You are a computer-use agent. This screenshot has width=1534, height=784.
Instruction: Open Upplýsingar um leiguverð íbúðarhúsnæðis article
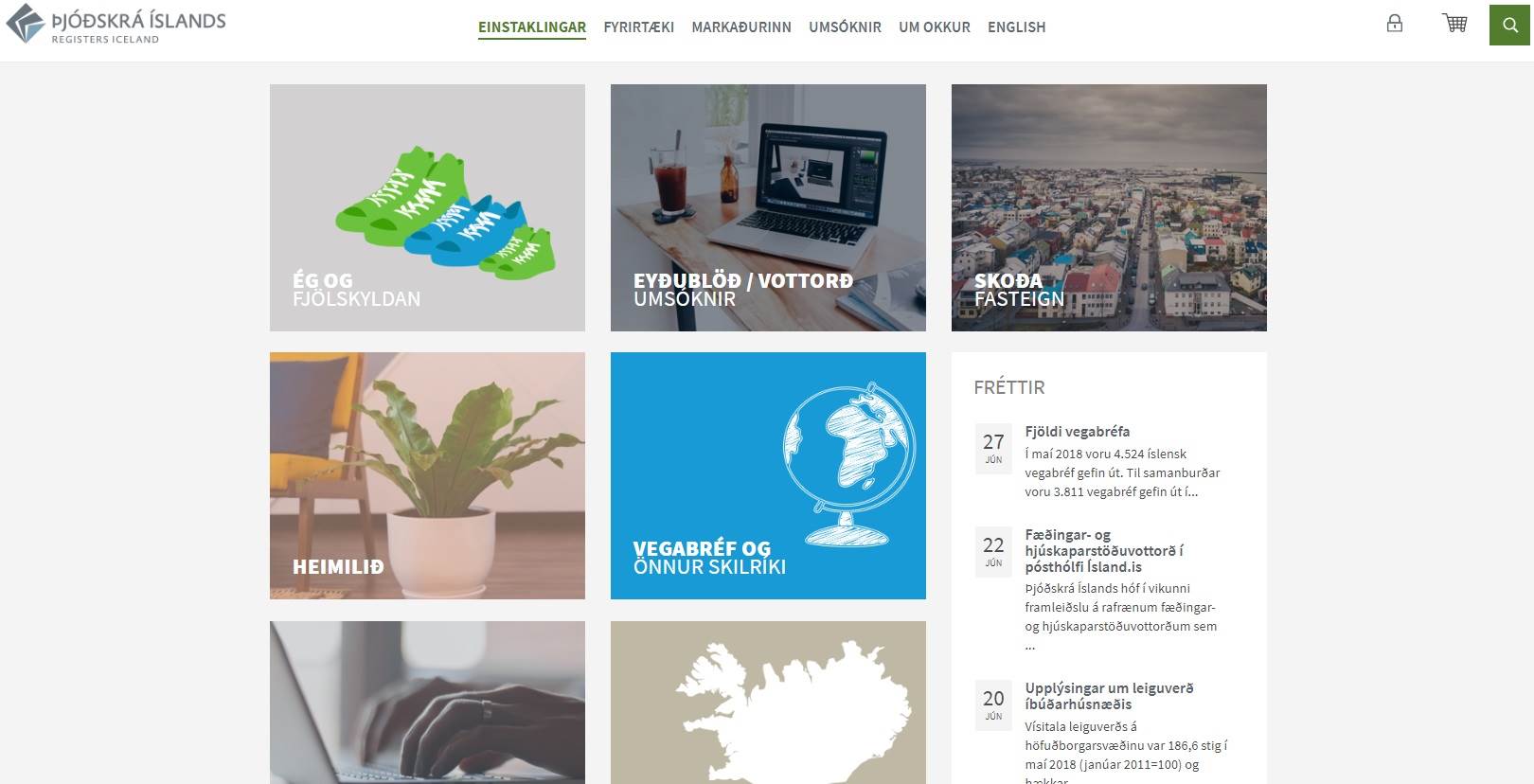[1109, 696]
